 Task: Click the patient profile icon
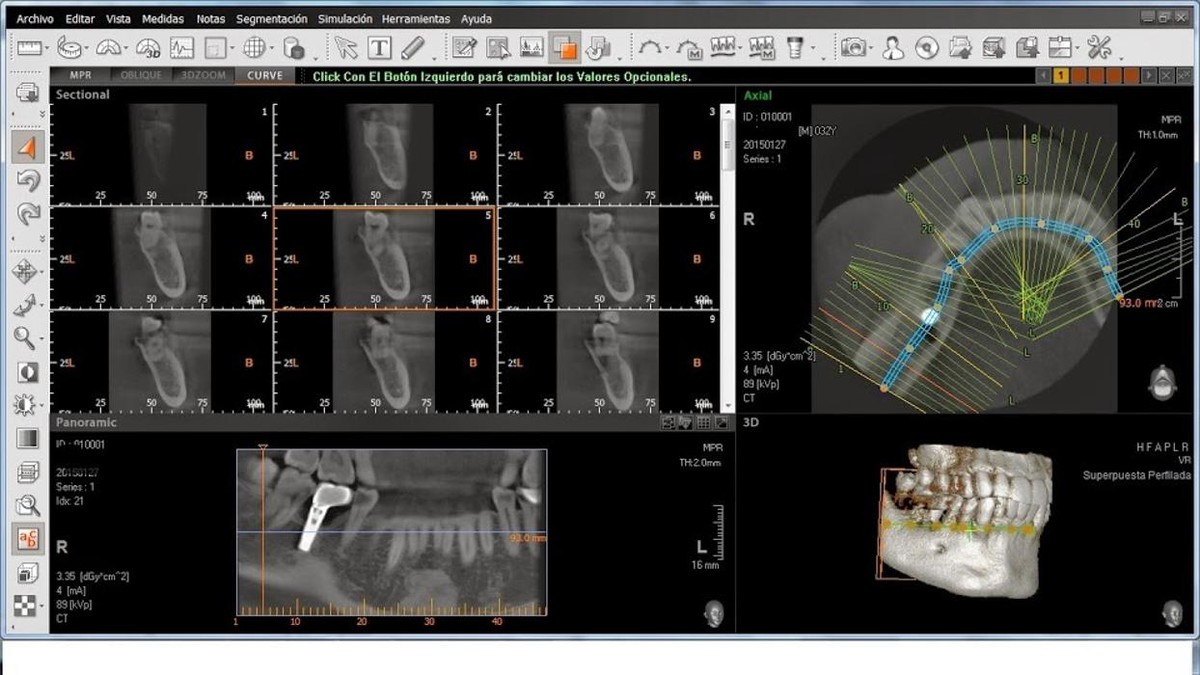point(893,47)
